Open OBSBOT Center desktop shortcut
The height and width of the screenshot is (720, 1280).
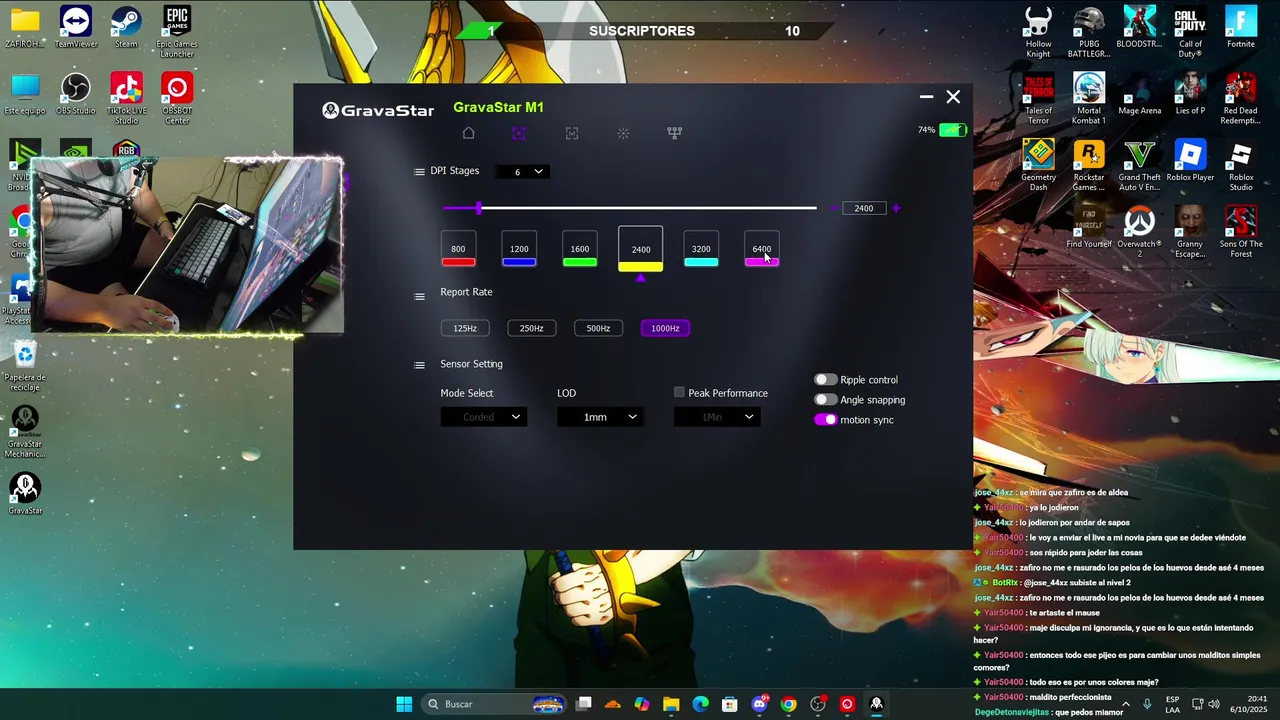(177, 98)
